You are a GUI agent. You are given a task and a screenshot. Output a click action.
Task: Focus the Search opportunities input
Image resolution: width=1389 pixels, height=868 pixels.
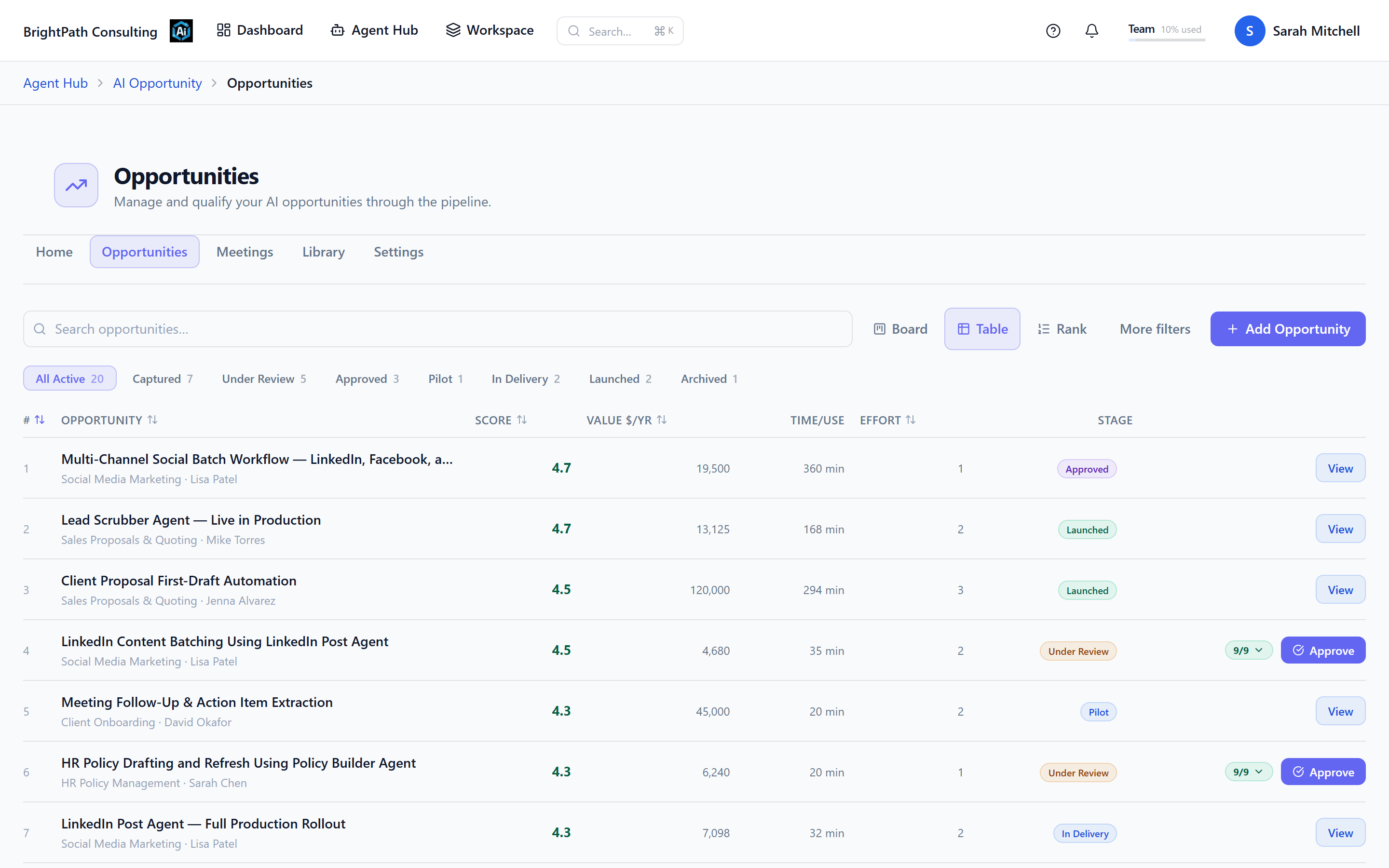pos(437,329)
